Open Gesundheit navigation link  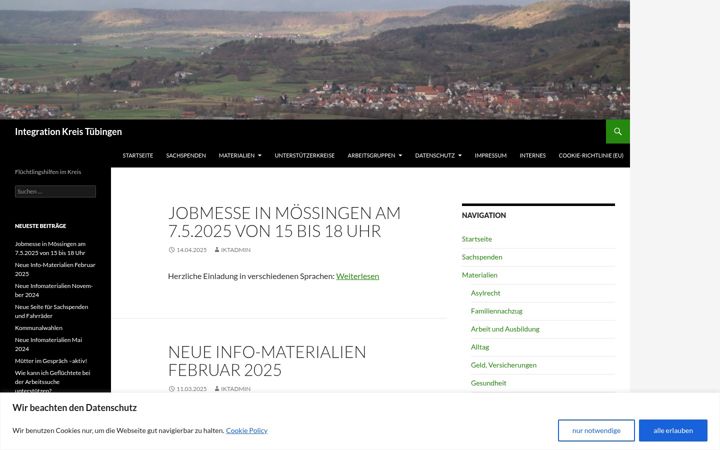pos(489,383)
